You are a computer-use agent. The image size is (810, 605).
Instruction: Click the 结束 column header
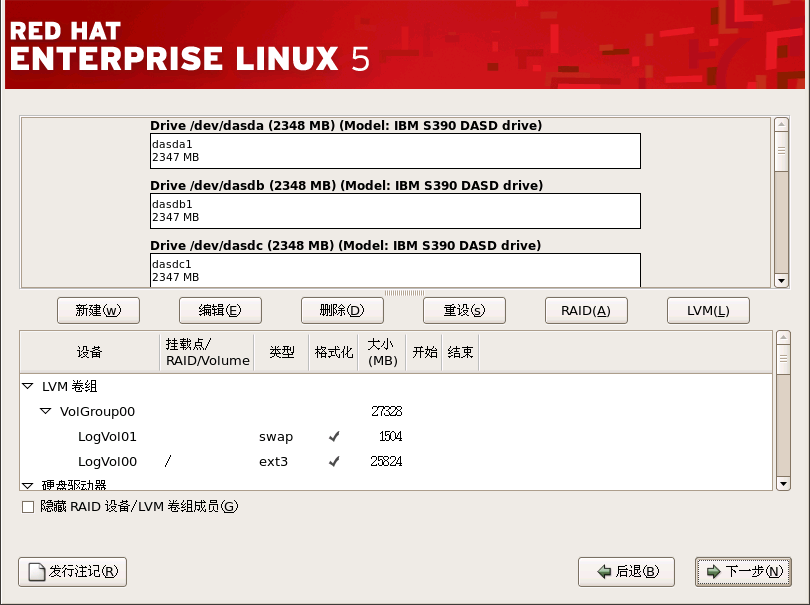(x=460, y=352)
